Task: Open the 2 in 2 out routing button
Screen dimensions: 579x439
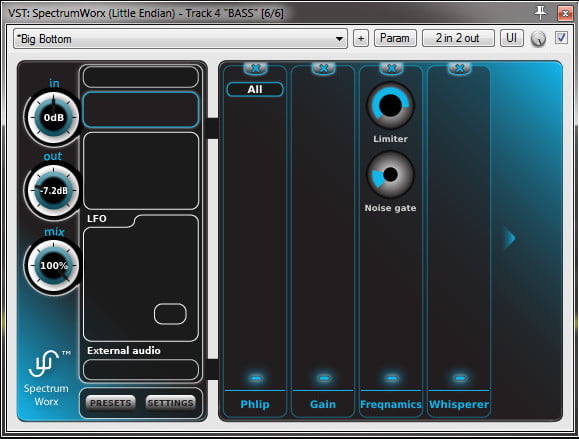Action: [x=458, y=38]
